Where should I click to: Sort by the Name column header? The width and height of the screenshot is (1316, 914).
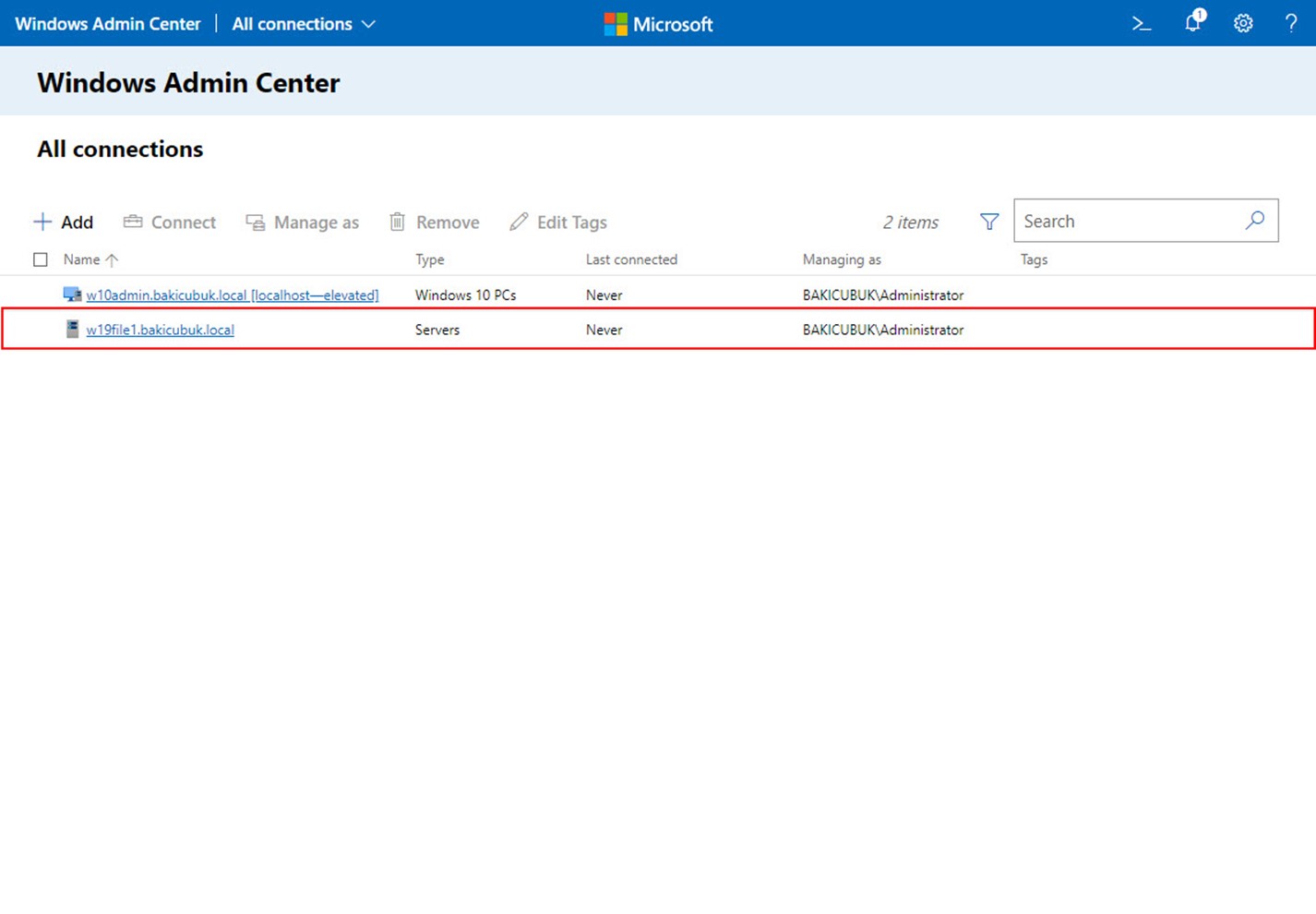(x=90, y=259)
